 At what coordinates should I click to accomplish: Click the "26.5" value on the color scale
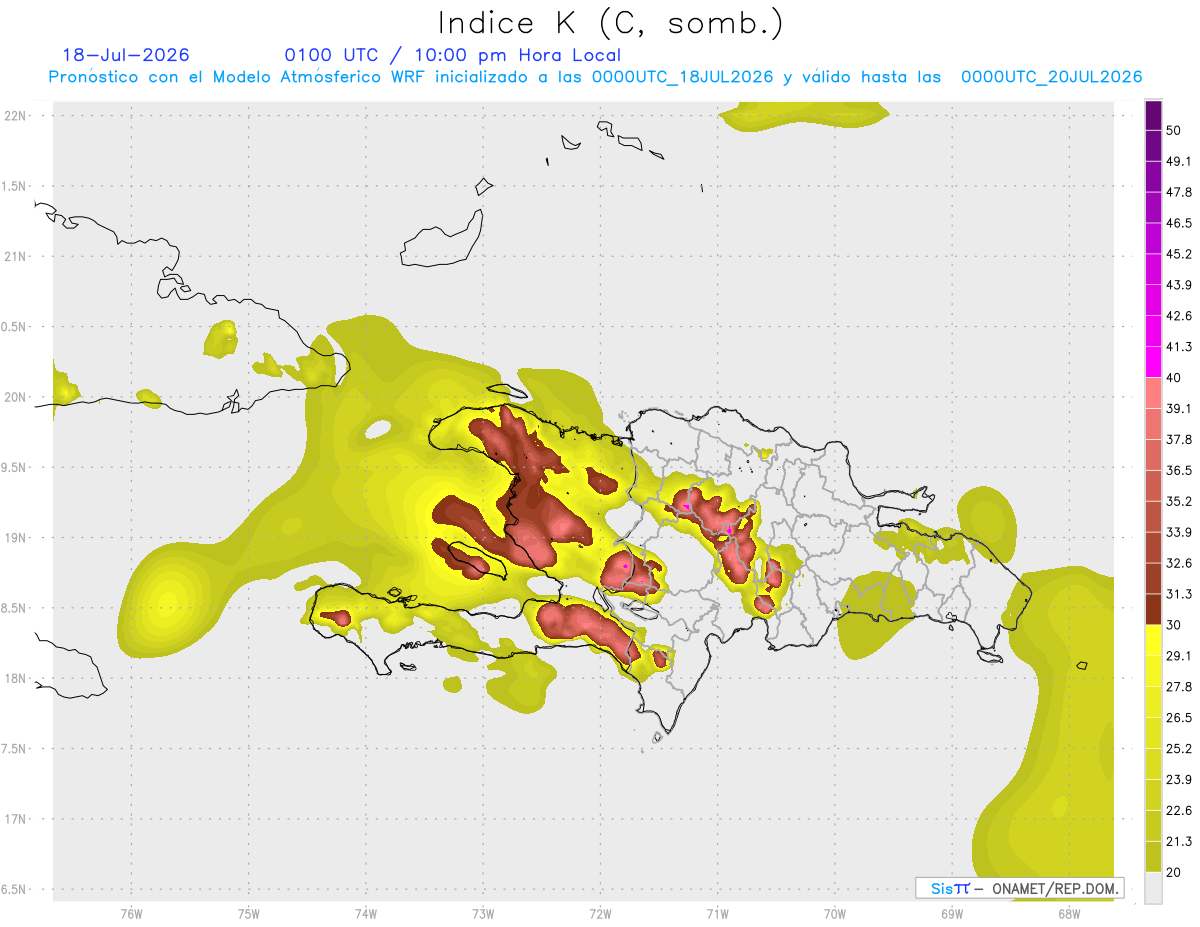pyautogui.click(x=1179, y=718)
